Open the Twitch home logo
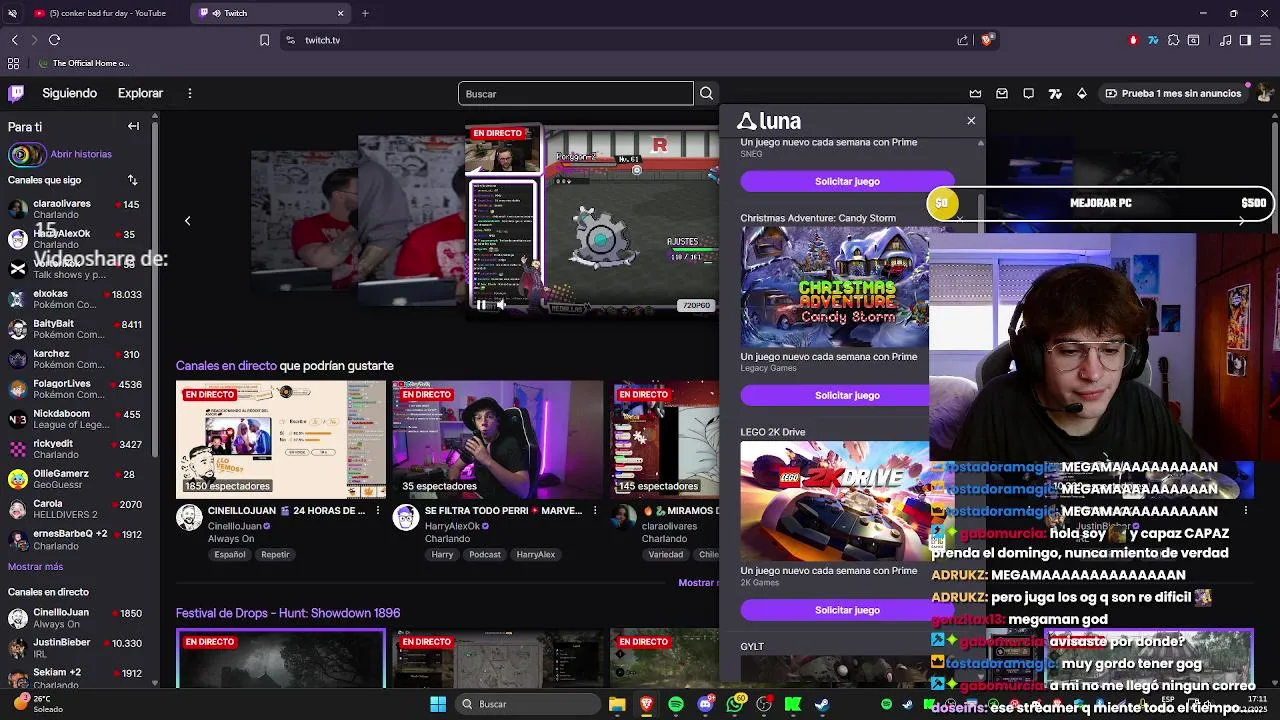The height and width of the screenshot is (720, 1280). [16, 93]
